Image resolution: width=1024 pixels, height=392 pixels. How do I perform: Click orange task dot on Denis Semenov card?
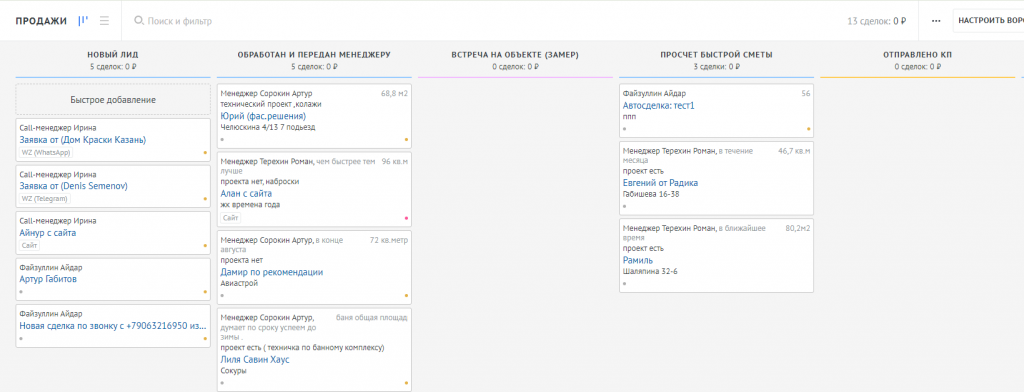(205, 199)
